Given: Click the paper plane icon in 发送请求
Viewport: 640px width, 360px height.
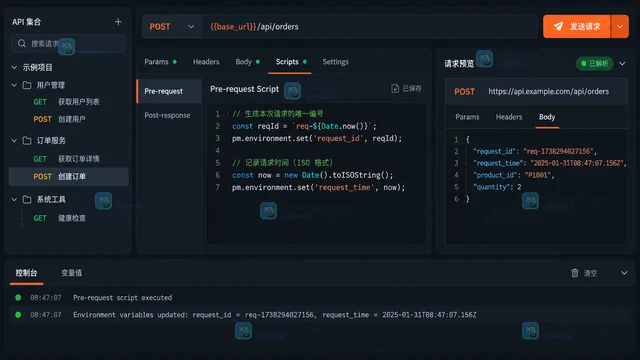Looking at the screenshot, I should (558, 27).
